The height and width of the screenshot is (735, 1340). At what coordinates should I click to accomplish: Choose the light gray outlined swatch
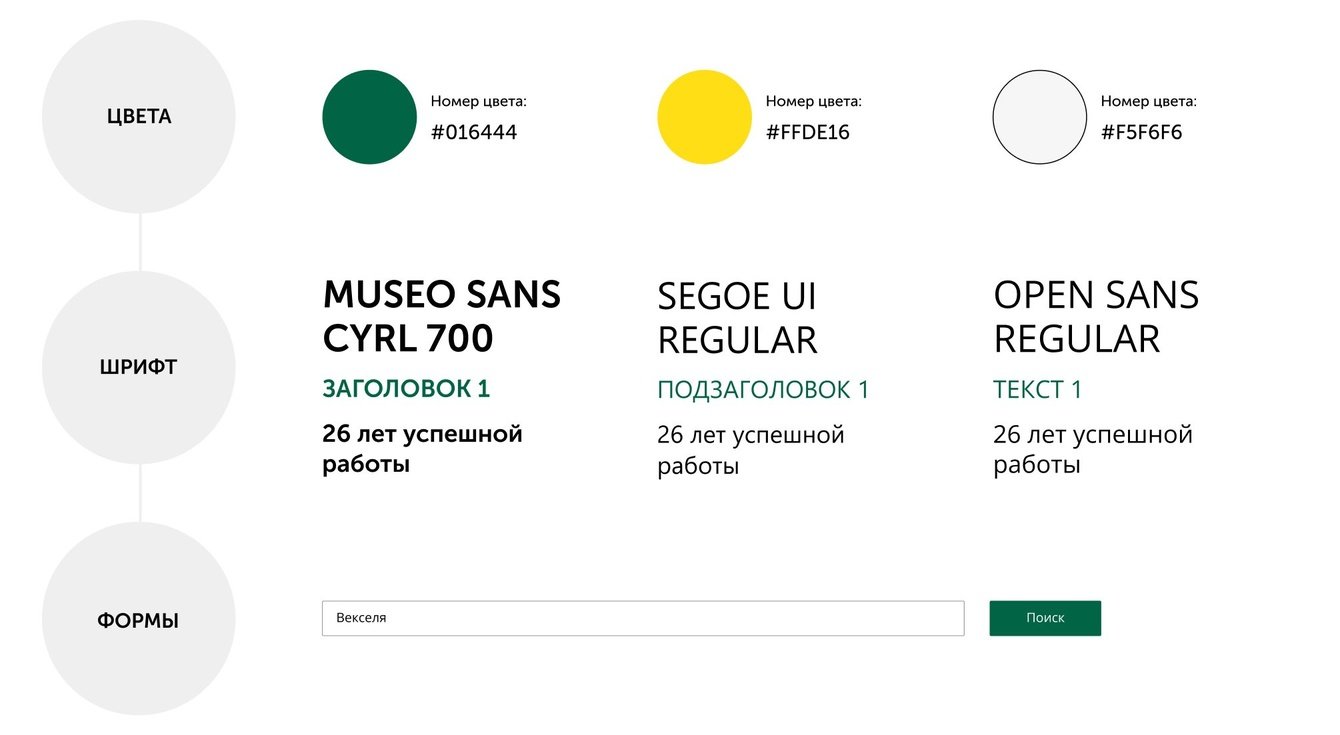tap(1039, 117)
